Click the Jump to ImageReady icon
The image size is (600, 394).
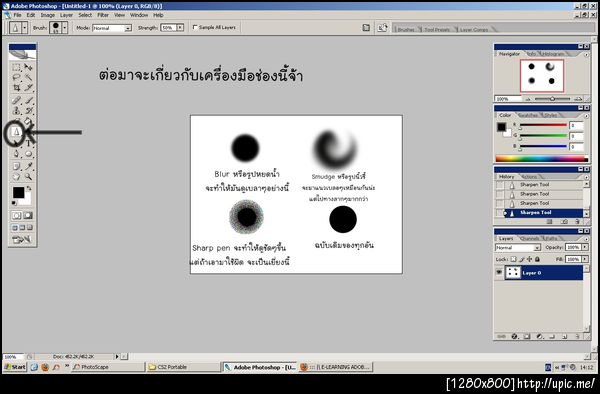22,240
